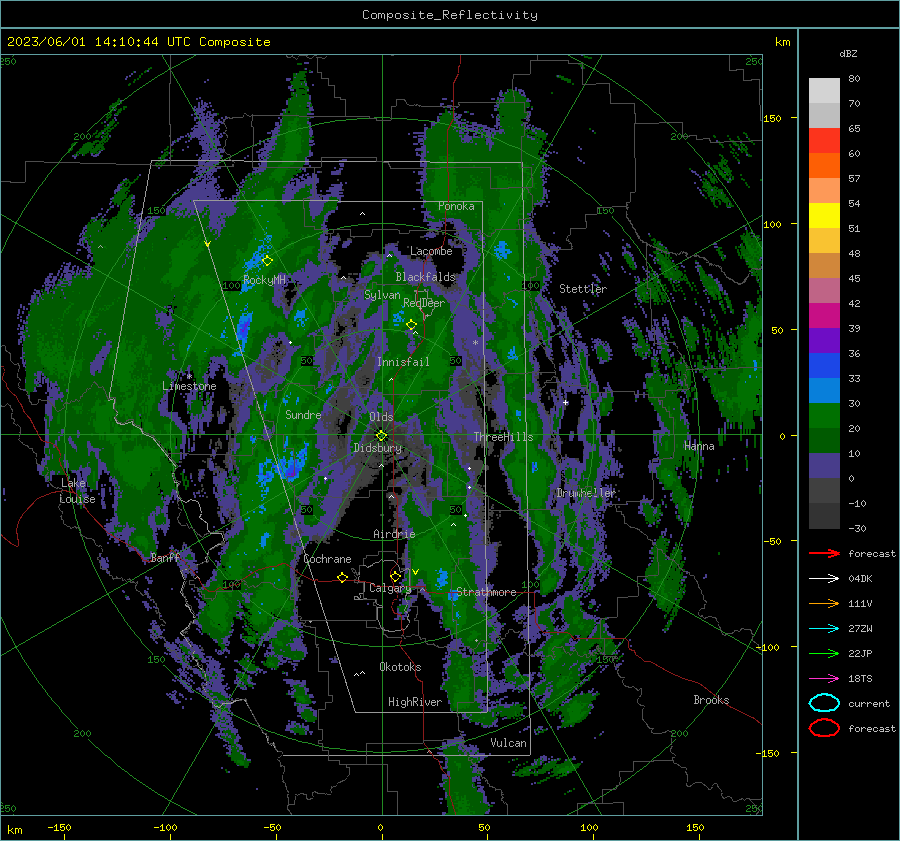This screenshot has width=900, height=841.
Task: Click the yellow diamond marker below RedDeer
Action: pyautogui.click(x=411, y=325)
